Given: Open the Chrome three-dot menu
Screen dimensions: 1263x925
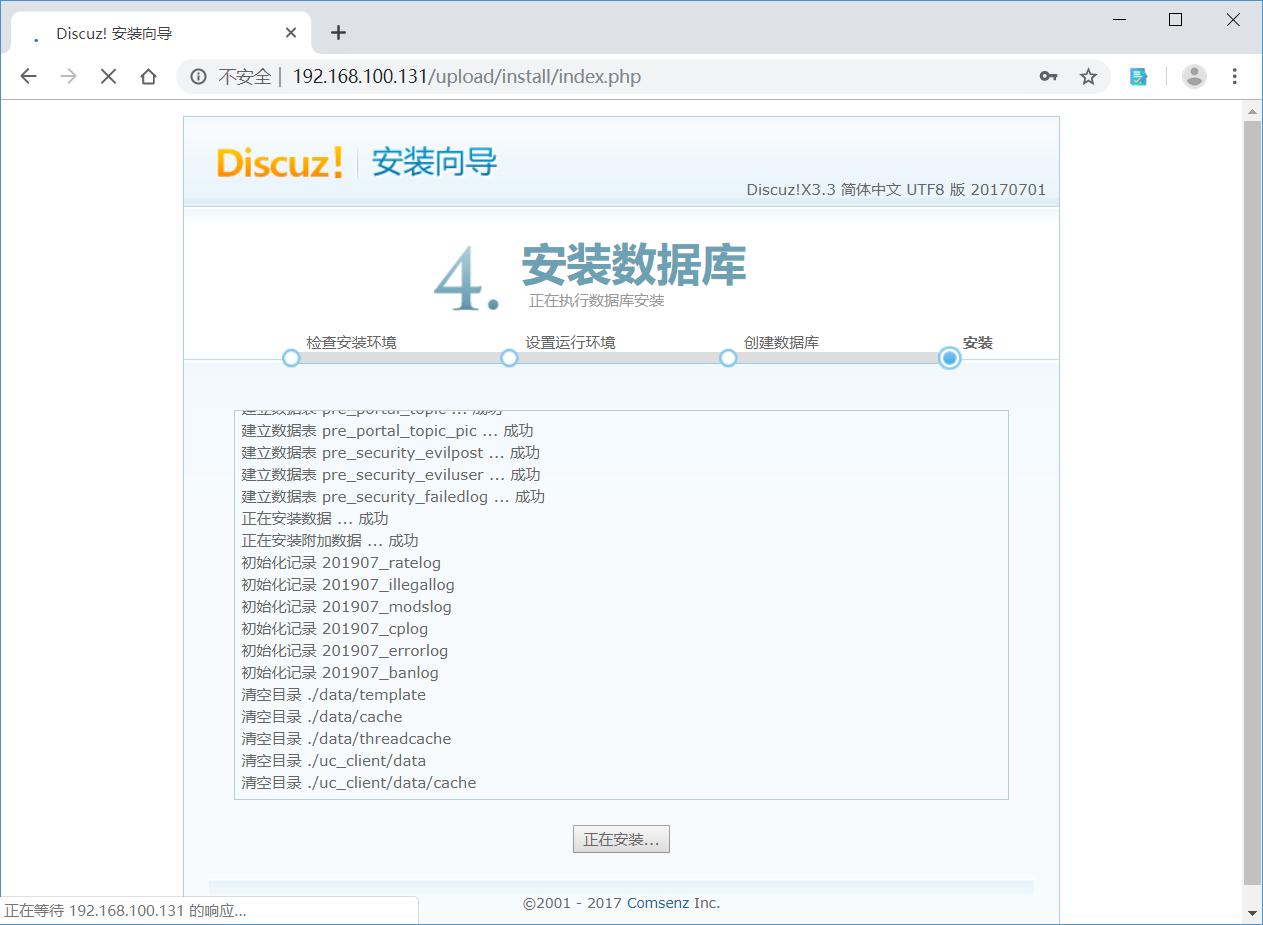Looking at the screenshot, I should (x=1235, y=76).
